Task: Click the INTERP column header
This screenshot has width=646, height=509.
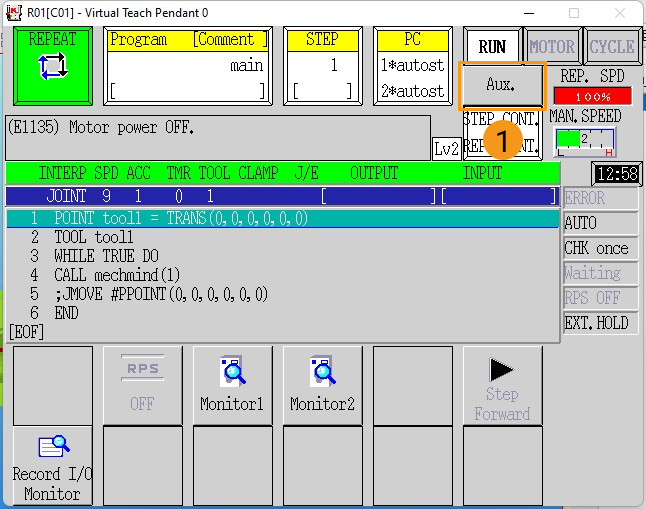Action: (62, 173)
